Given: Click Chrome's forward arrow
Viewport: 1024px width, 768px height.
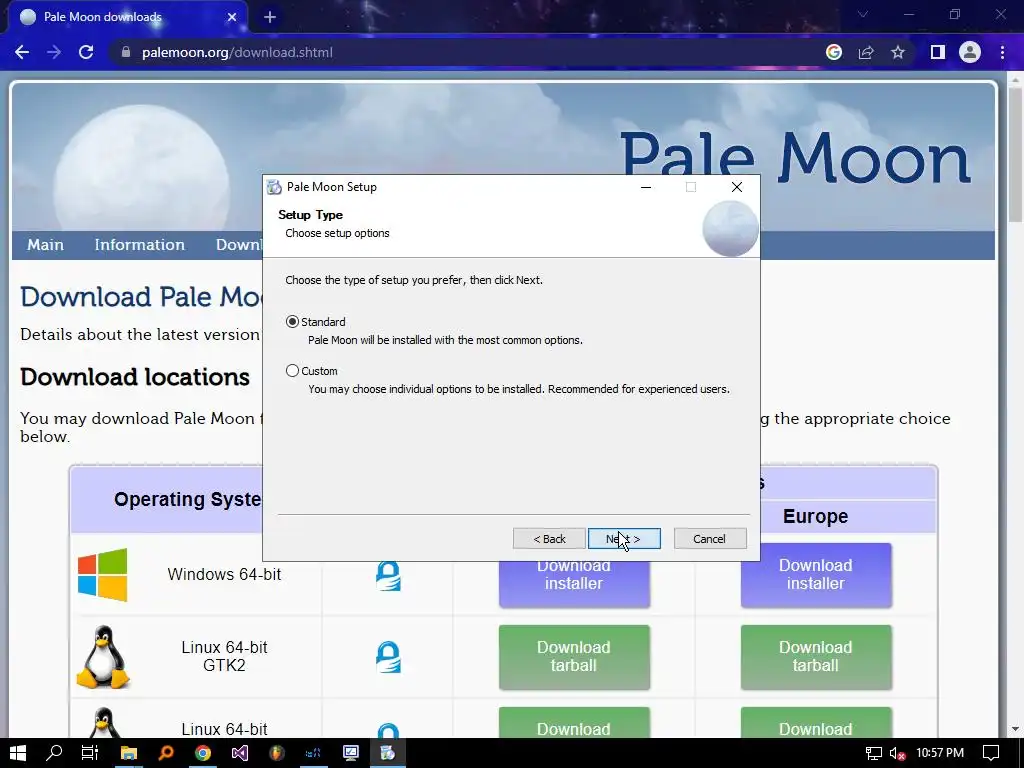Looking at the screenshot, I should click(54, 52).
